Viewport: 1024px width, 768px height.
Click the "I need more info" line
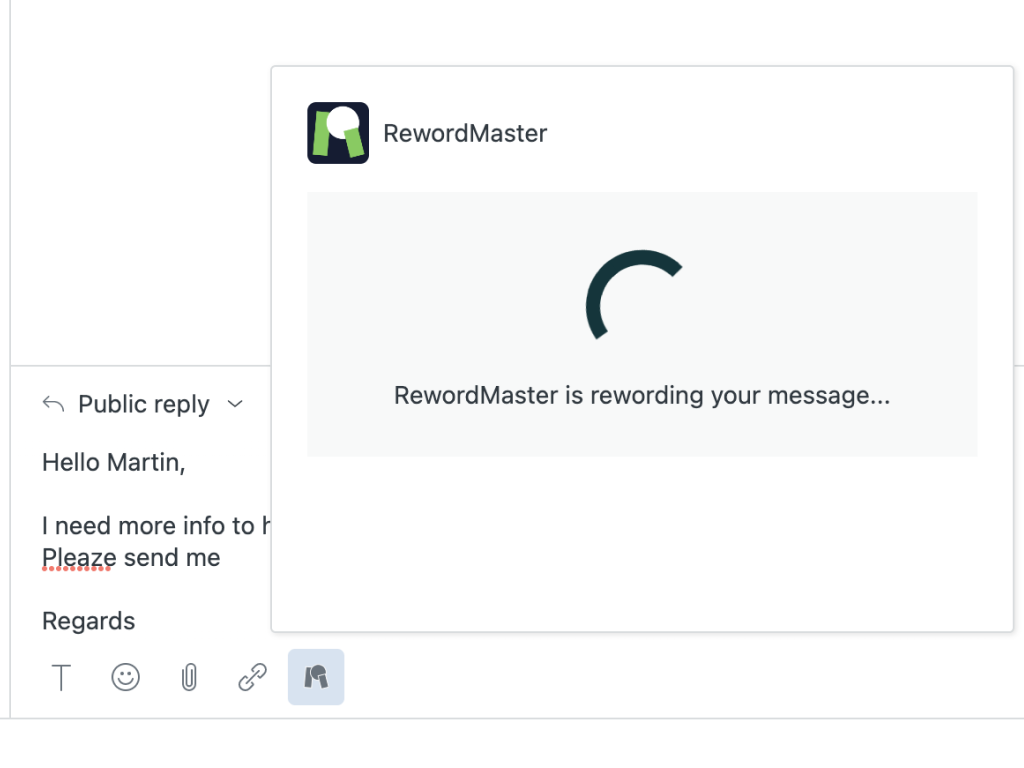(x=150, y=525)
